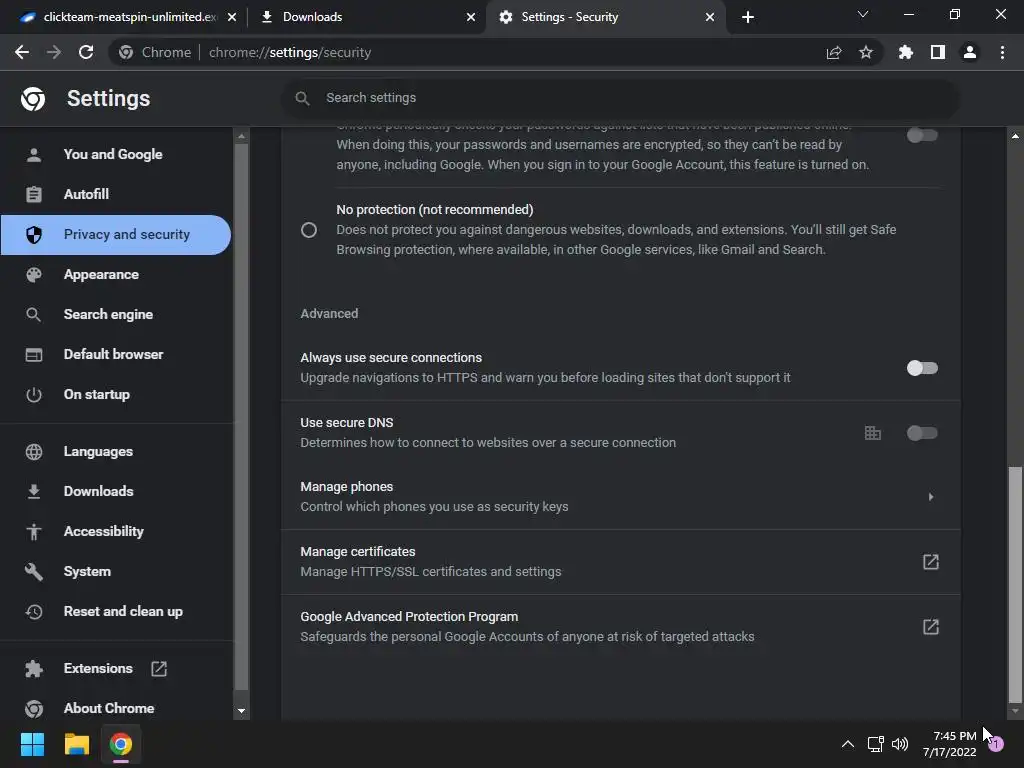Enable Always use secure connections toggle
1024x768 pixels.
pyautogui.click(x=922, y=368)
